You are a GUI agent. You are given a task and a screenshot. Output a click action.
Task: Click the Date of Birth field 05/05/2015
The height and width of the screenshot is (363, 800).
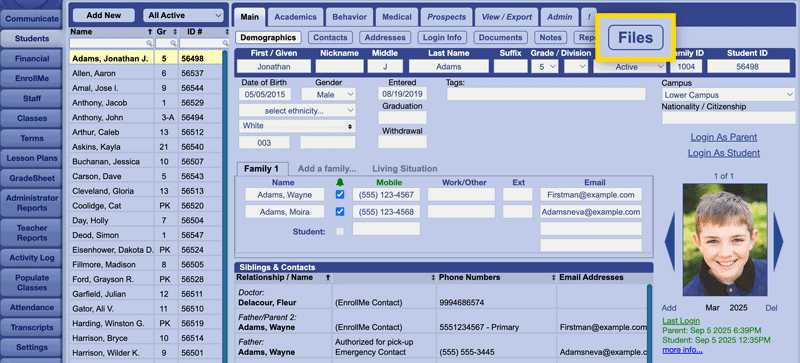coord(265,94)
